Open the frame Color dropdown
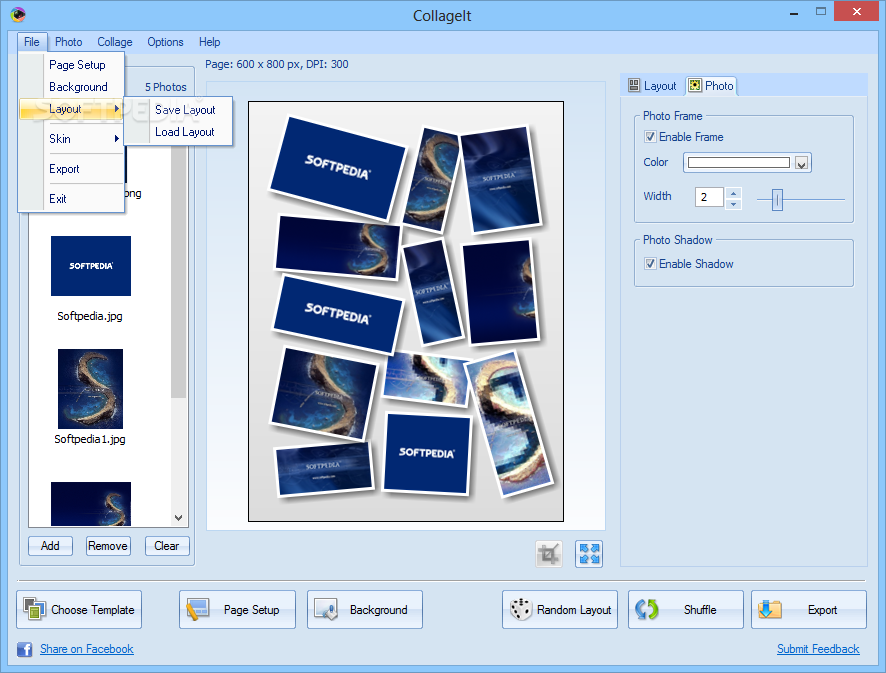Viewport: 886px width, 673px height. click(x=801, y=163)
